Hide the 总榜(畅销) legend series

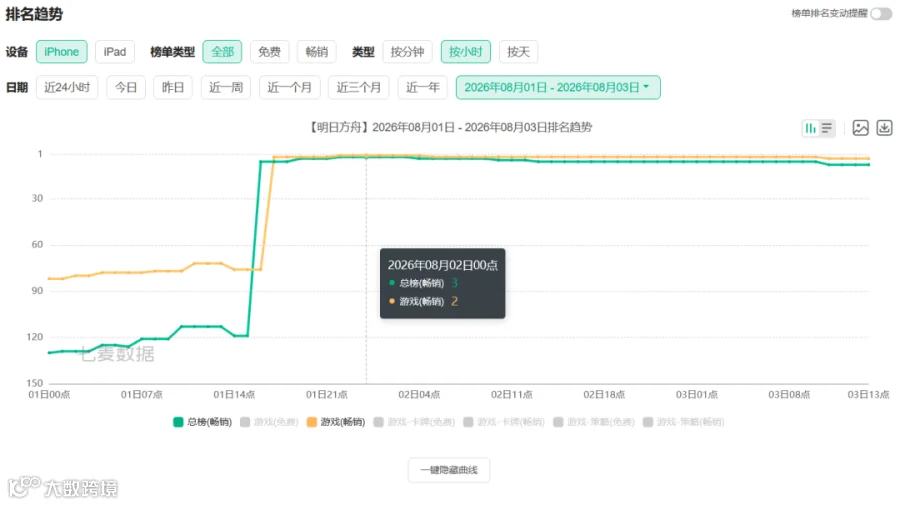point(203,422)
